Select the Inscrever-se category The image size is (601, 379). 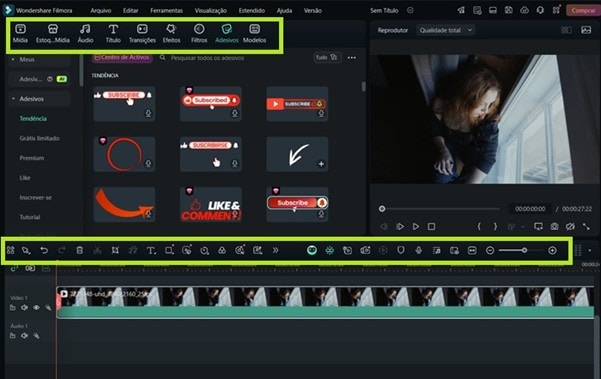click(x=36, y=197)
